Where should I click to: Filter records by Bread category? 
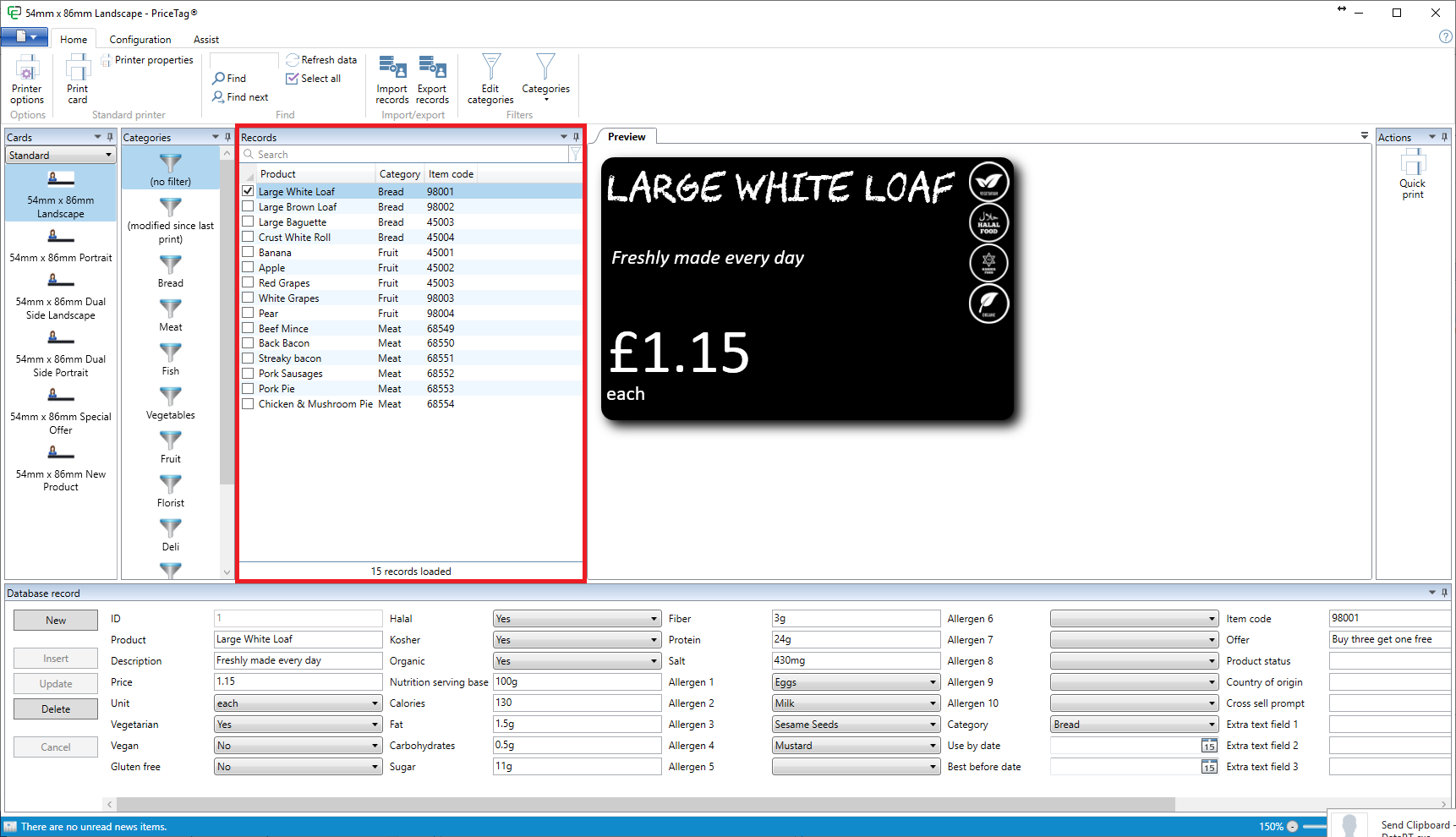coord(171,271)
